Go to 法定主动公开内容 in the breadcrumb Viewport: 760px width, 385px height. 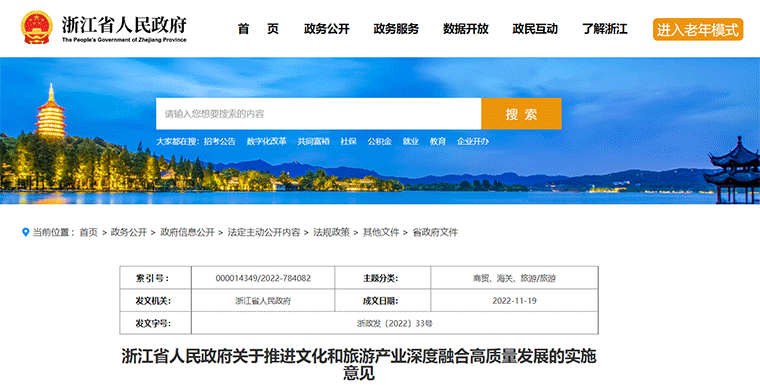pos(264,233)
